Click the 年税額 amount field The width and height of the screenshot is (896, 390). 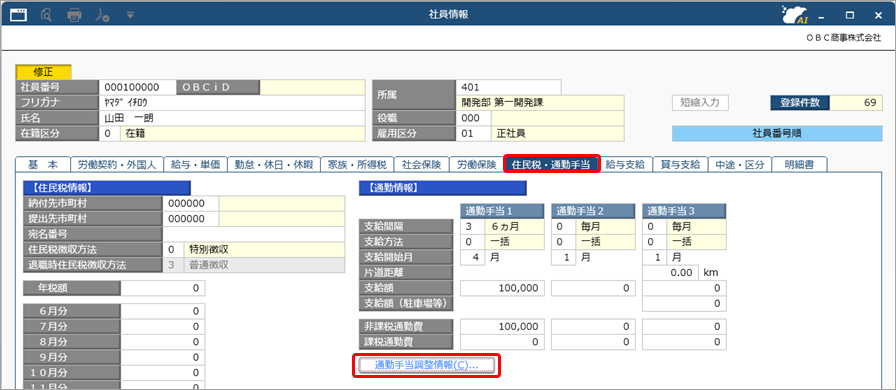click(x=162, y=288)
